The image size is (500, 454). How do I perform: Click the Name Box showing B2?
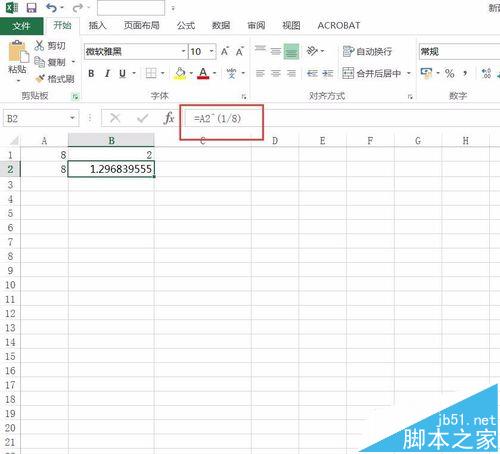(36, 118)
